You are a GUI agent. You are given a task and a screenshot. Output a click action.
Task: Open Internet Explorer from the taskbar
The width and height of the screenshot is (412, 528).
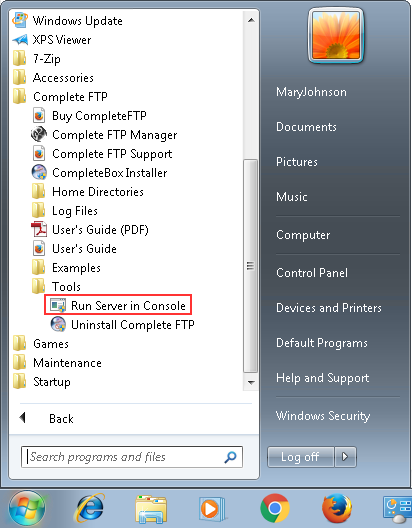(90, 508)
